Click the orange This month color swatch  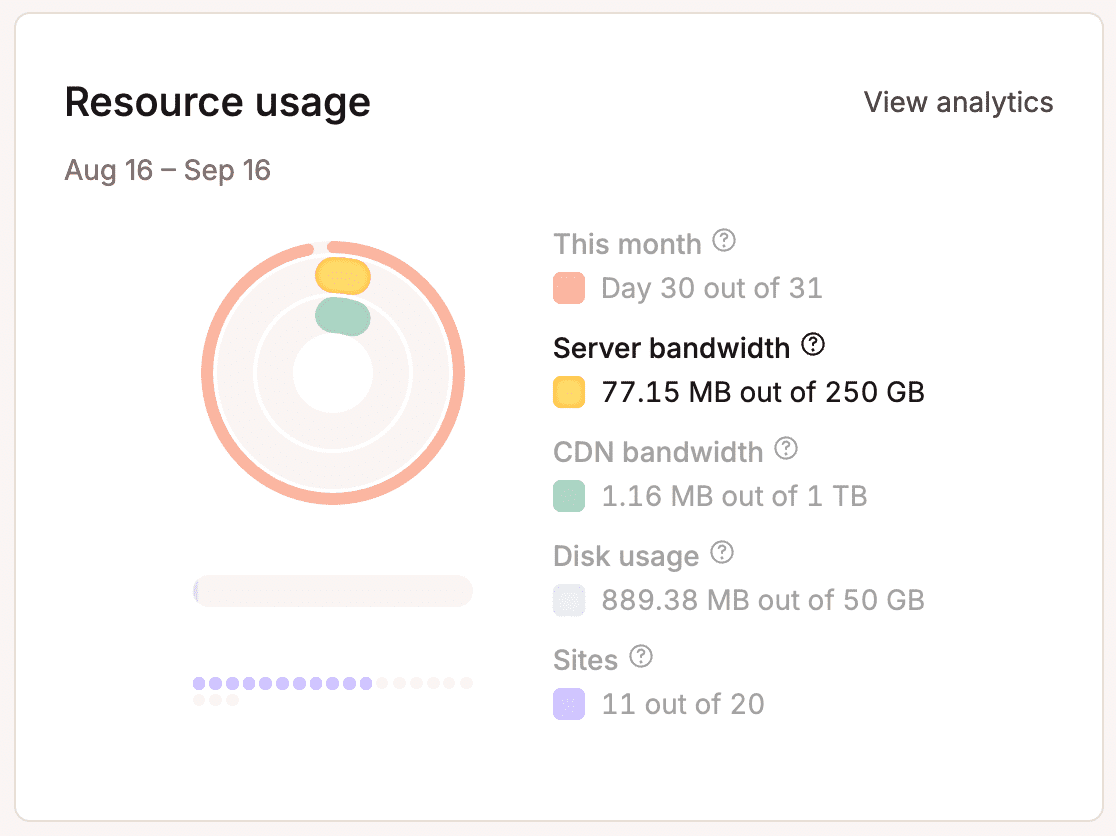tap(569, 289)
